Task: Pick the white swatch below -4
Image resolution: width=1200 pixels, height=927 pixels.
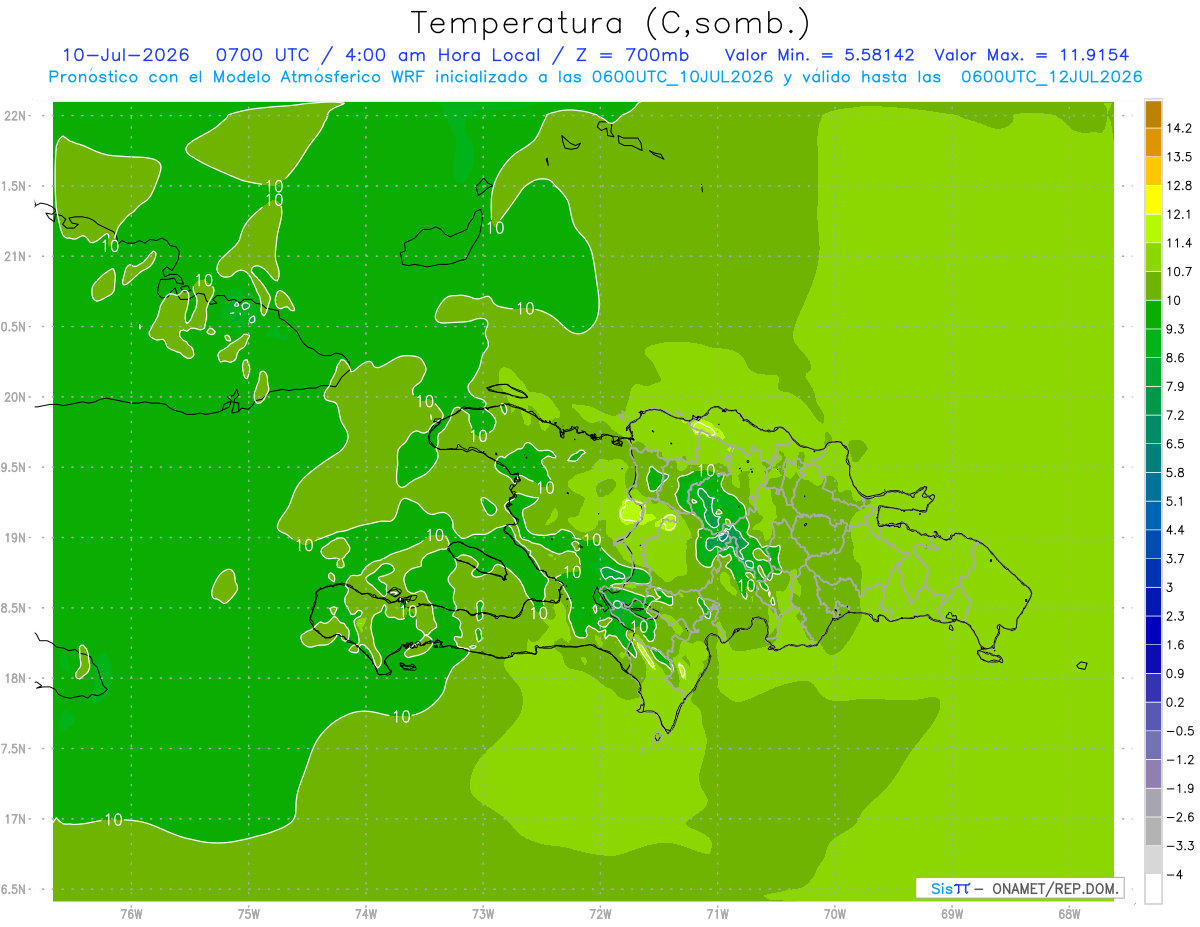Action: pos(1153,889)
